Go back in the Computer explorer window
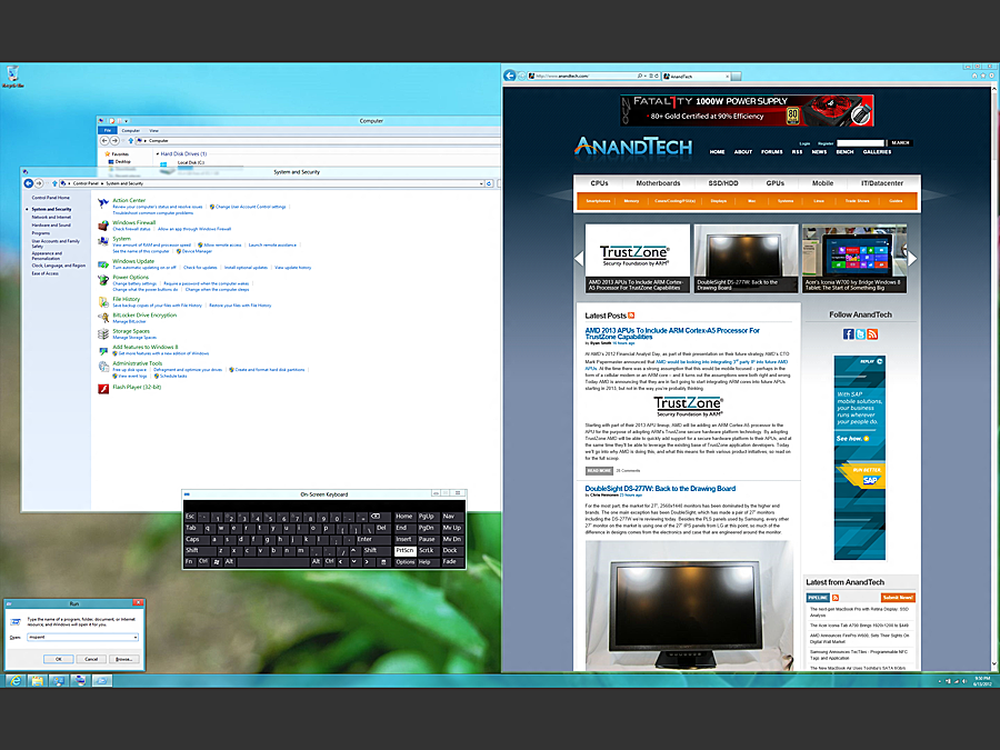 105,141
